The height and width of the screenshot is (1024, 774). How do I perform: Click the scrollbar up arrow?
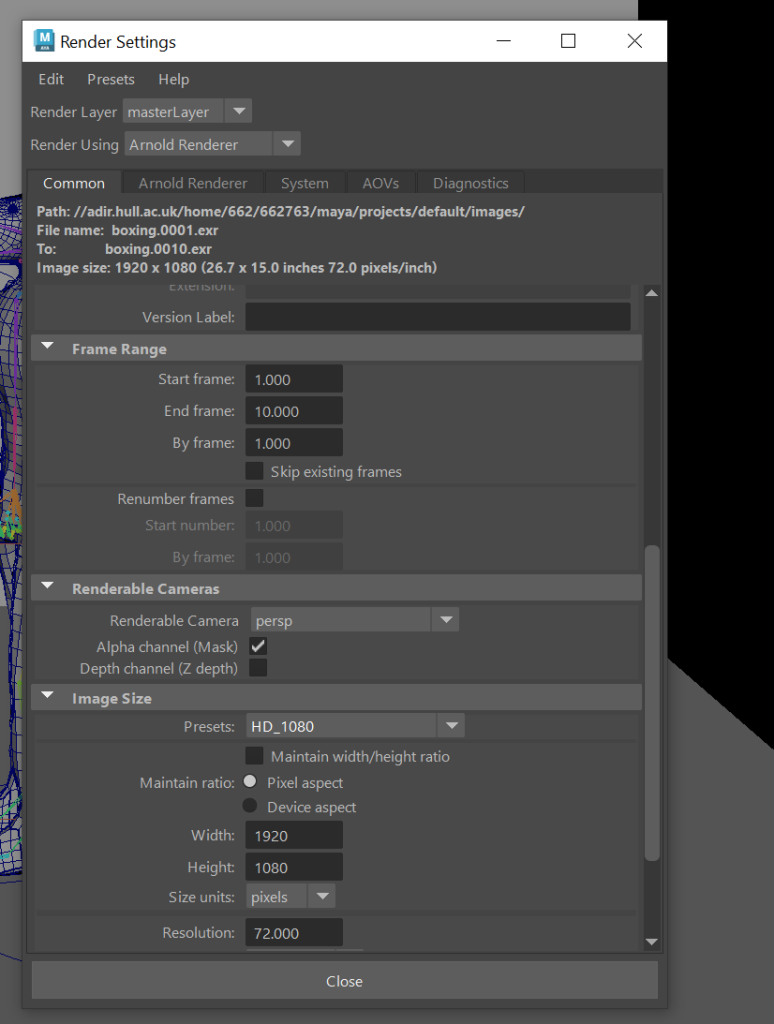pyautogui.click(x=651, y=293)
